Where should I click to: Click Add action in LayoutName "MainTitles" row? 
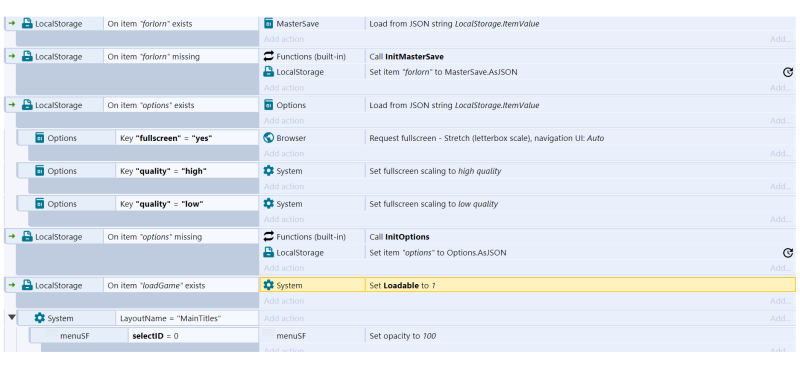coord(284,318)
